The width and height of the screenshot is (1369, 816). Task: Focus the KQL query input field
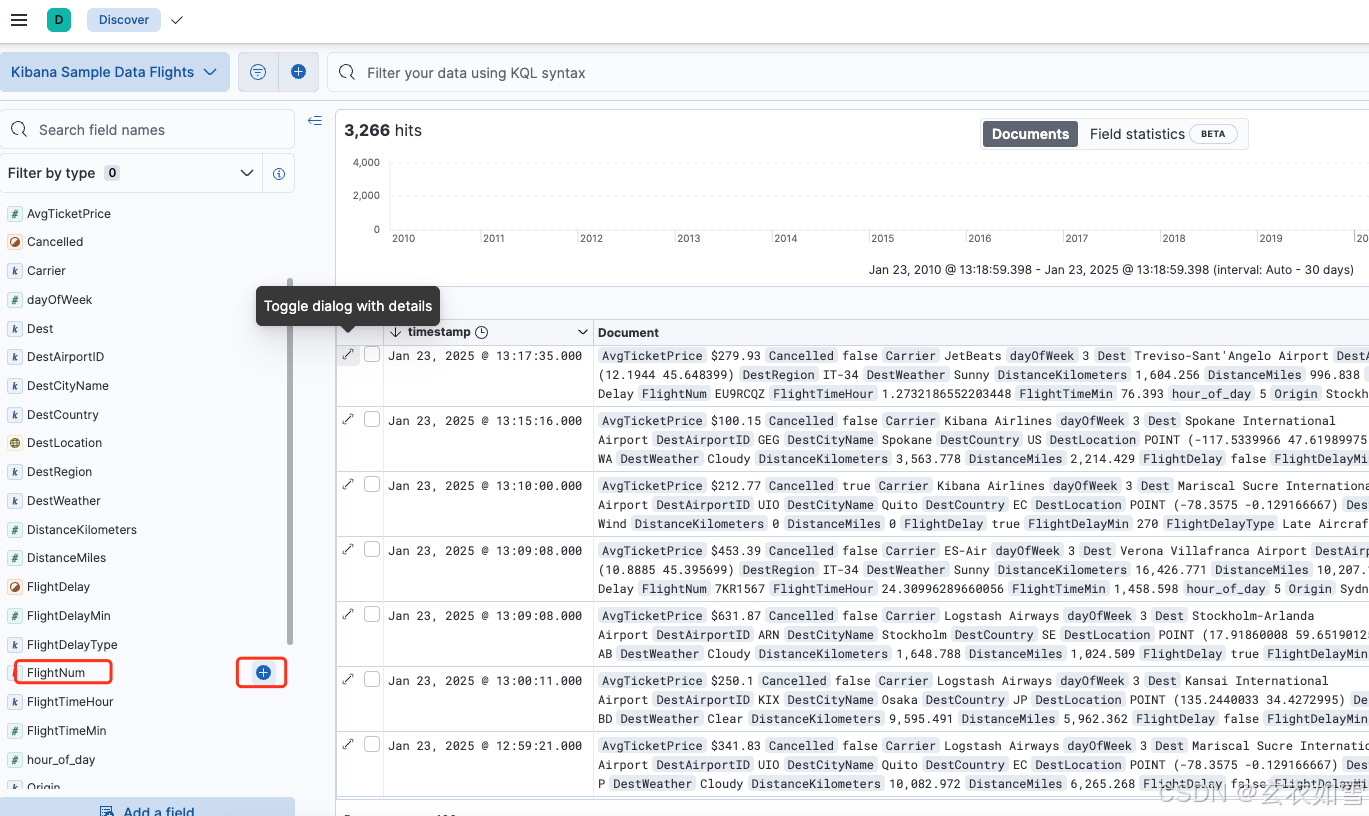[x=848, y=73]
